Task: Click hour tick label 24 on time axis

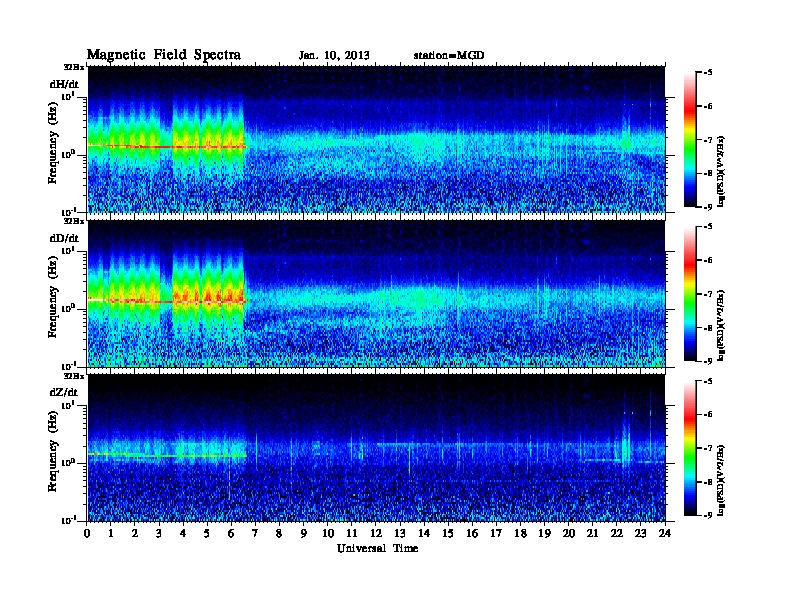Action: [x=665, y=534]
